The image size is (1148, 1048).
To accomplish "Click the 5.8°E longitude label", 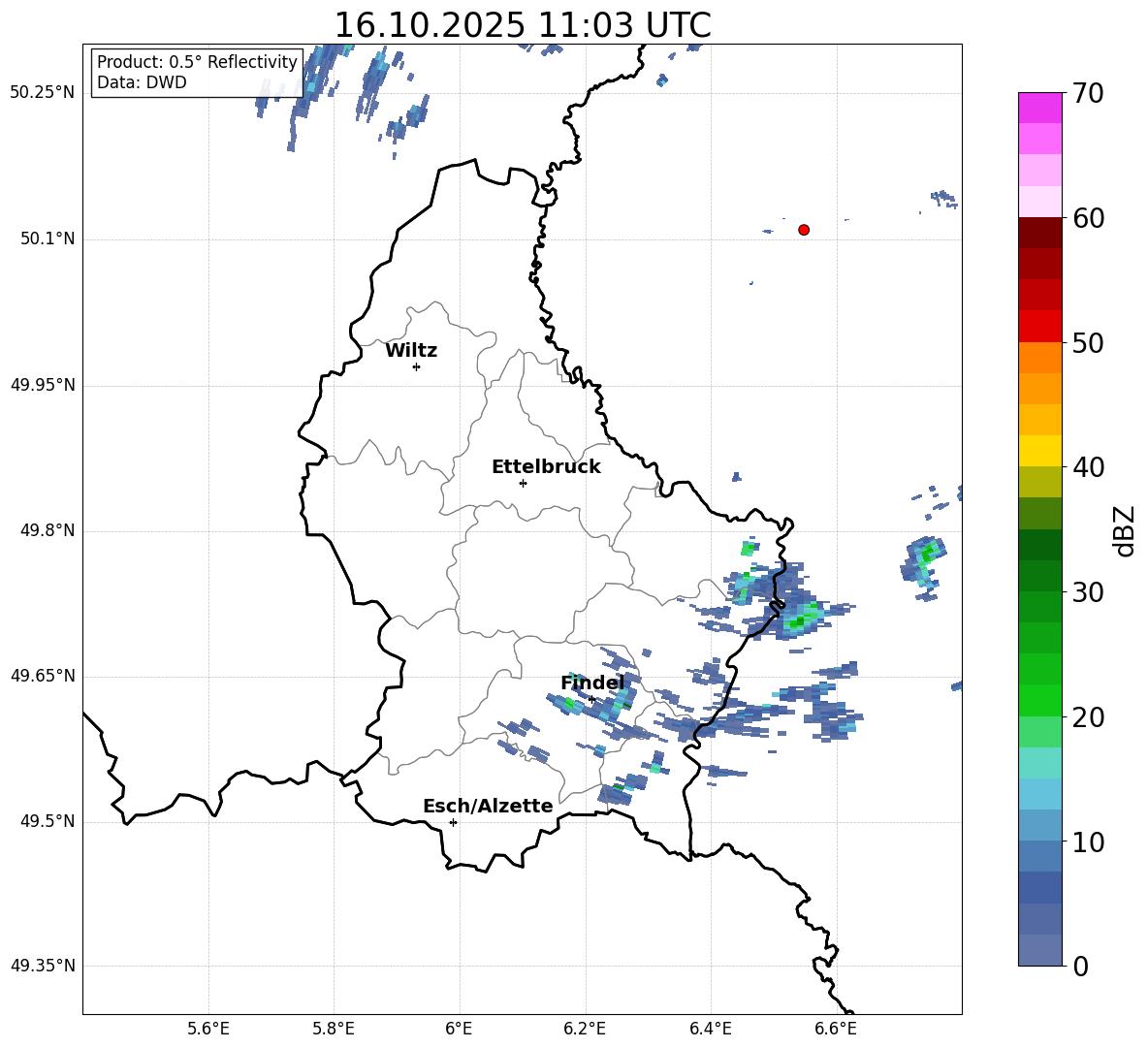I will pos(334,1029).
